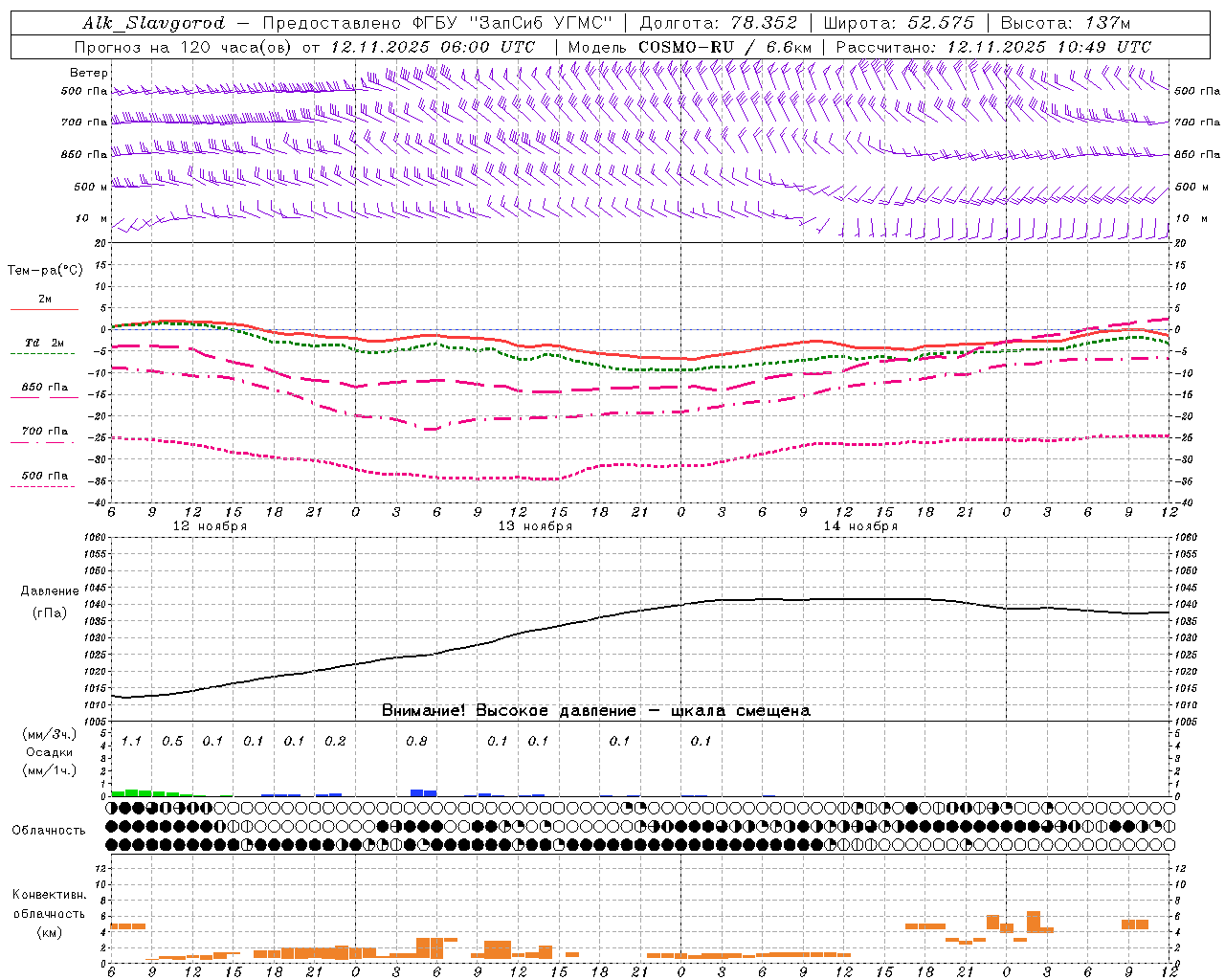Click the "Осадки" precipitation label
Viewport: 1225px width, 980px height.
[x=50, y=752]
